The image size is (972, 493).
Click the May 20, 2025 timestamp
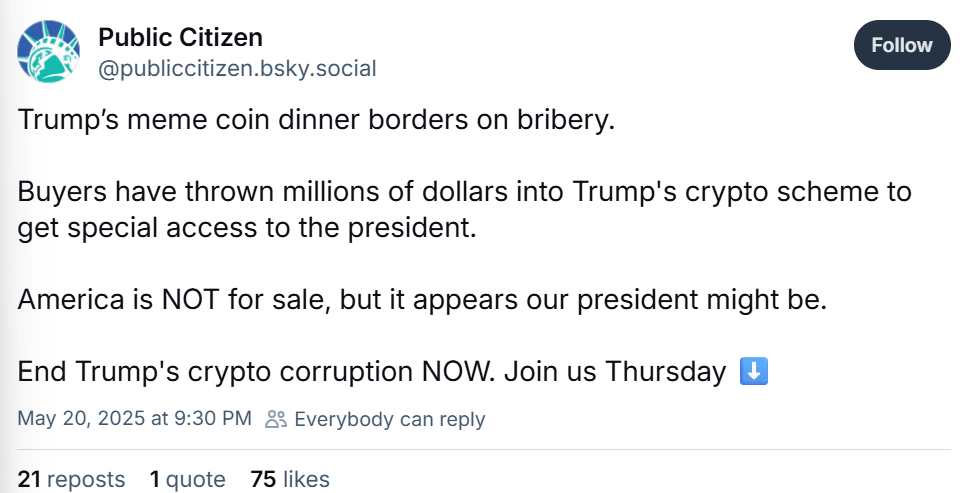pyautogui.click(x=135, y=419)
